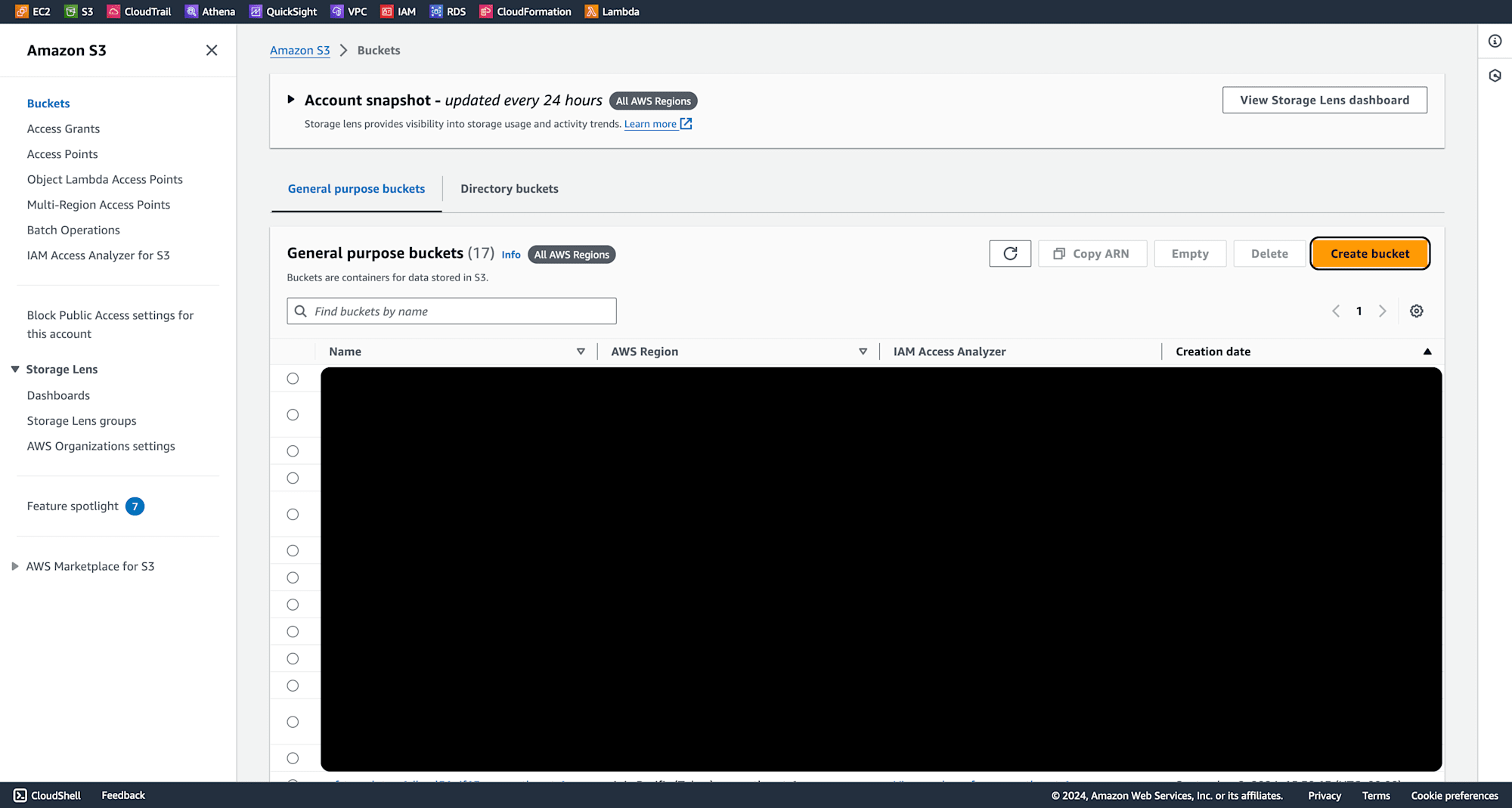The width and height of the screenshot is (1512, 808).
Task: Select the fifth bucket radio button
Action: [x=293, y=515]
